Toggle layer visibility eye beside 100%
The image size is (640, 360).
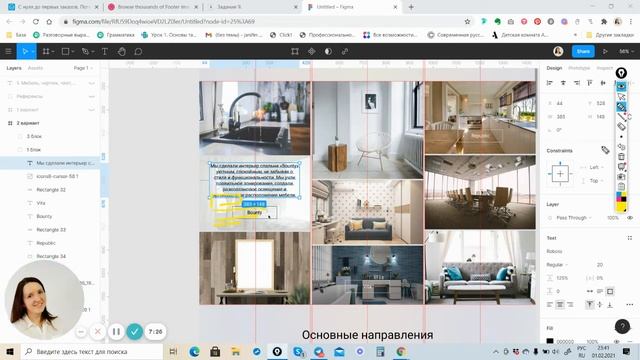630,218
